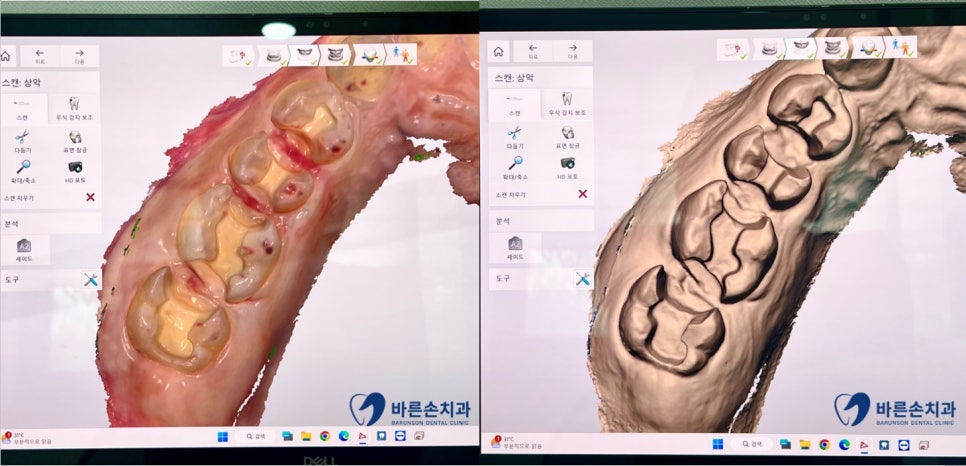Expand the tools wrench section on right screen
Image resolution: width=966 pixels, height=466 pixels.
click(x=582, y=278)
